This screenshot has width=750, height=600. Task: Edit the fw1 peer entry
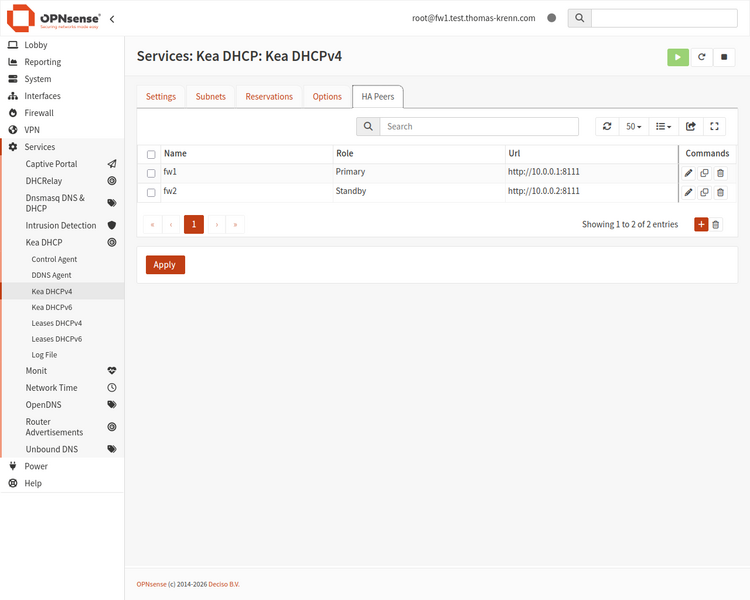coord(688,173)
